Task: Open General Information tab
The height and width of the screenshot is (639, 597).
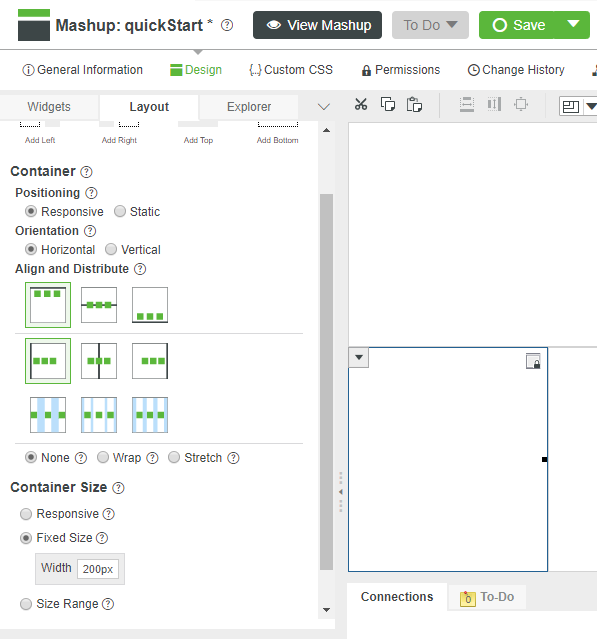Action: point(82,70)
